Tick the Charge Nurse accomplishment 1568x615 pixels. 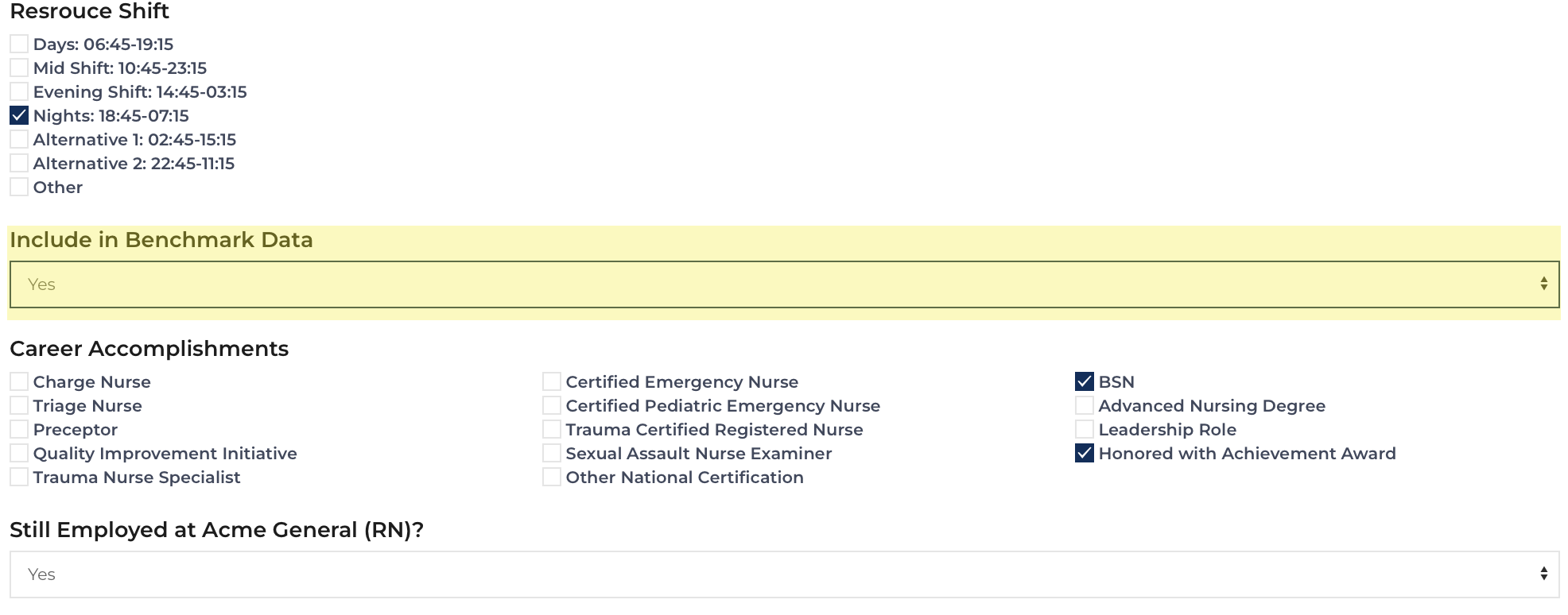tap(19, 381)
